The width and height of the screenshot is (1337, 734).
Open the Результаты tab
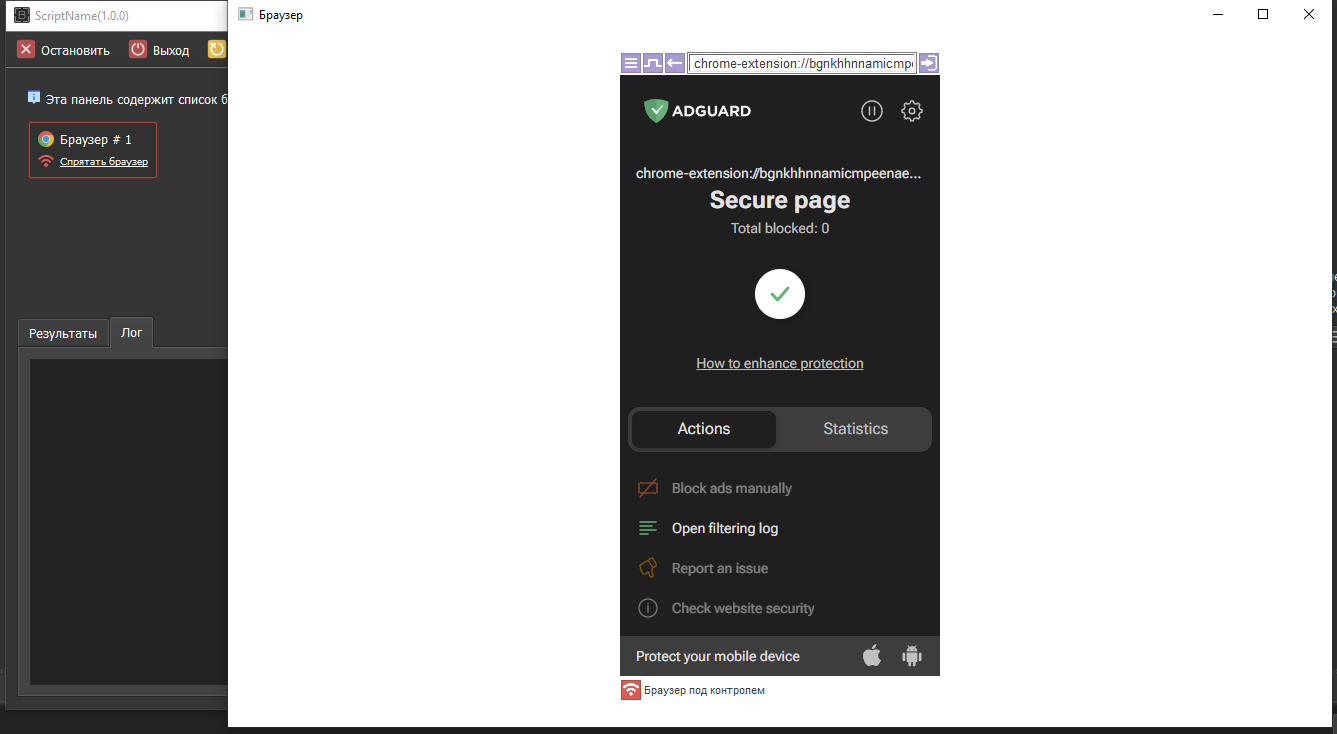click(x=63, y=333)
